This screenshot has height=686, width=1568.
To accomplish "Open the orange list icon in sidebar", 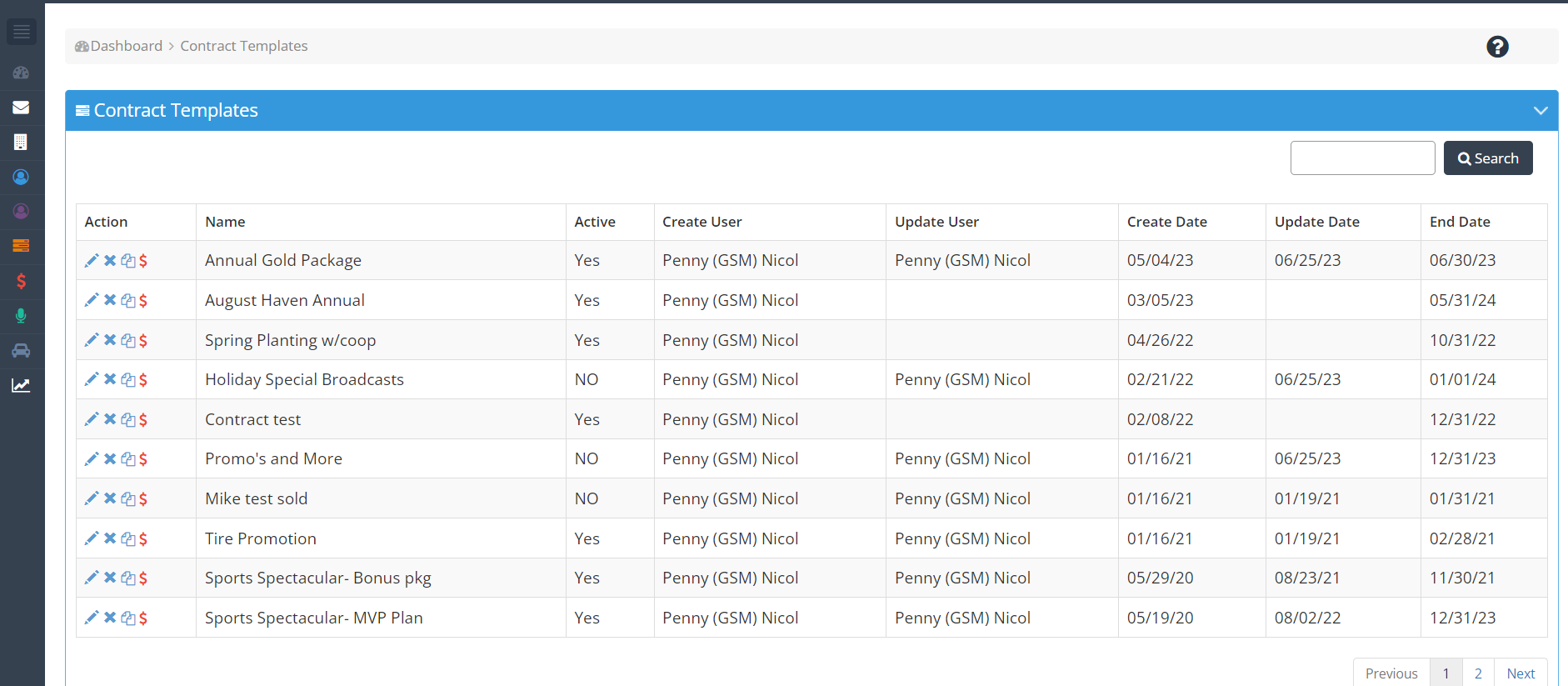I will [21, 245].
